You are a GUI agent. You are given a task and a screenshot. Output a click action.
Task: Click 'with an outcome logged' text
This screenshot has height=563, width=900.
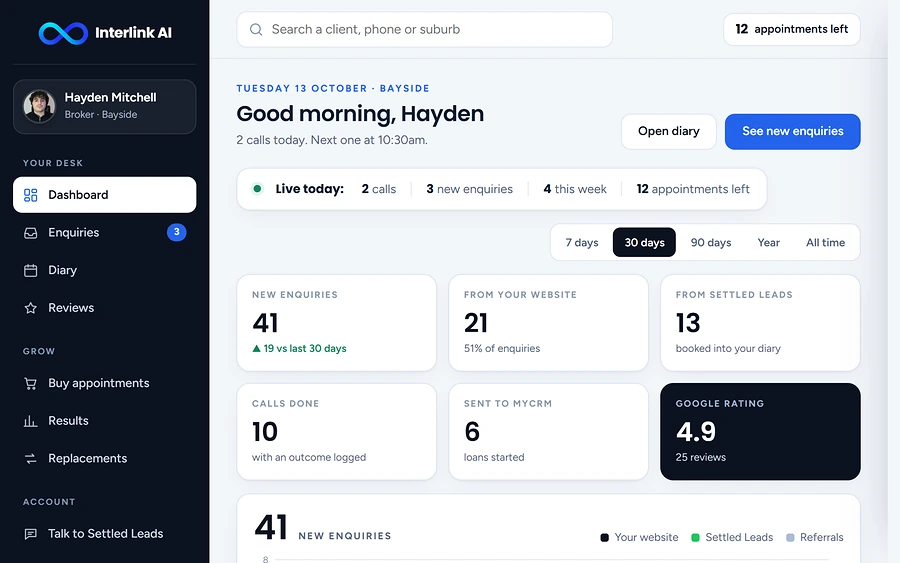pos(309,457)
